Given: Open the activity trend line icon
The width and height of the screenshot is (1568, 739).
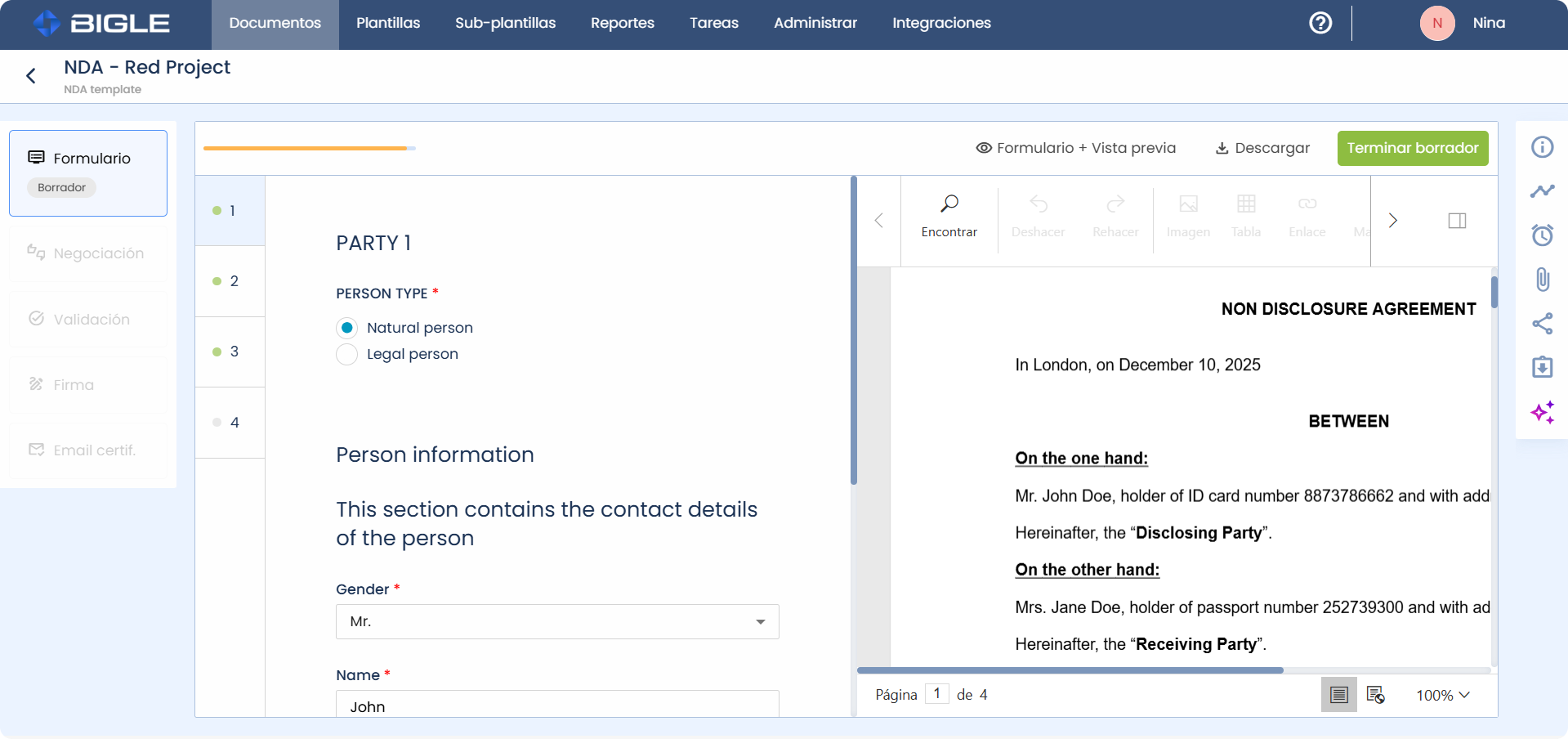Looking at the screenshot, I should (x=1542, y=191).
